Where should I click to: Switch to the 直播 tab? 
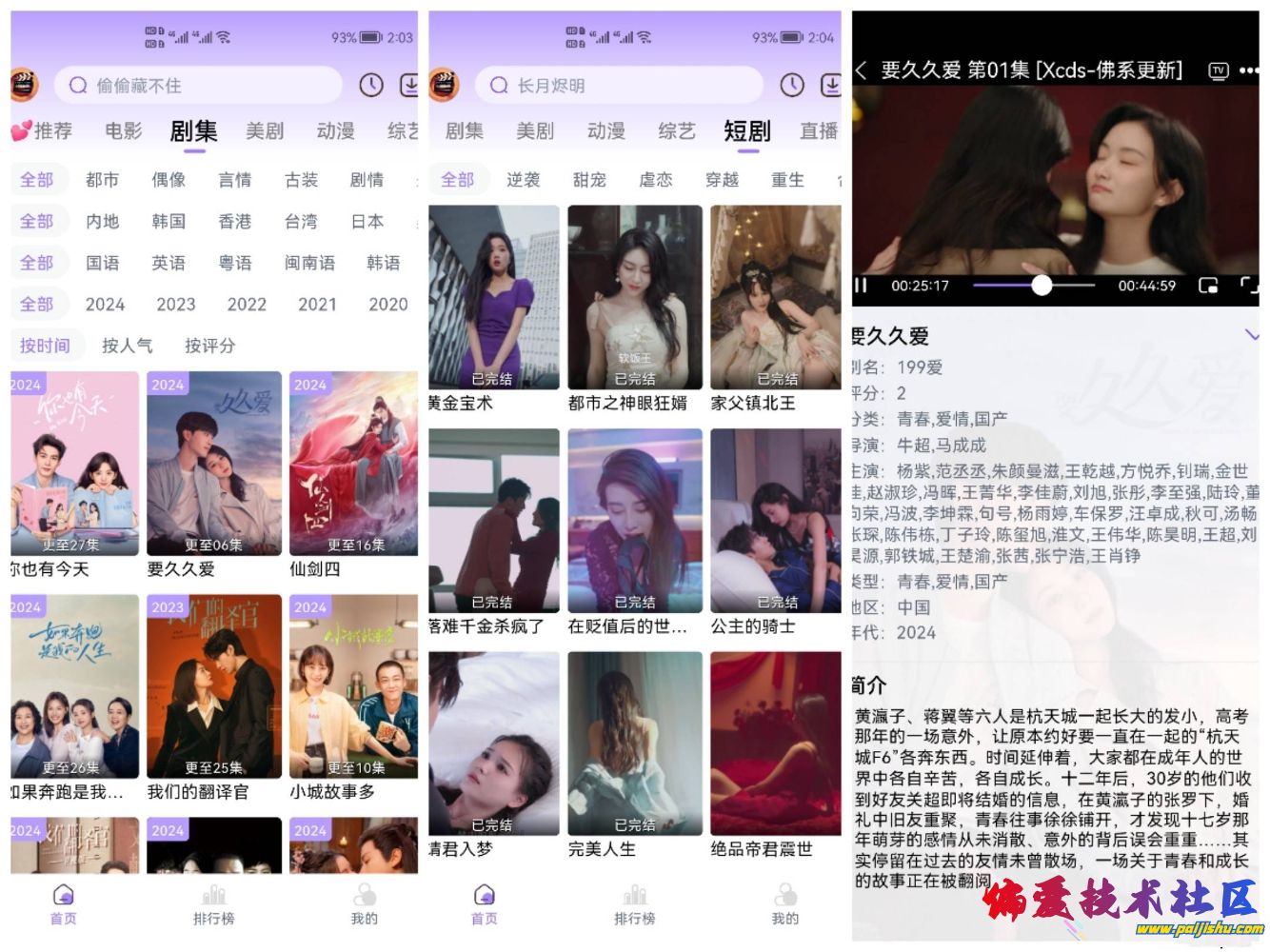(819, 130)
